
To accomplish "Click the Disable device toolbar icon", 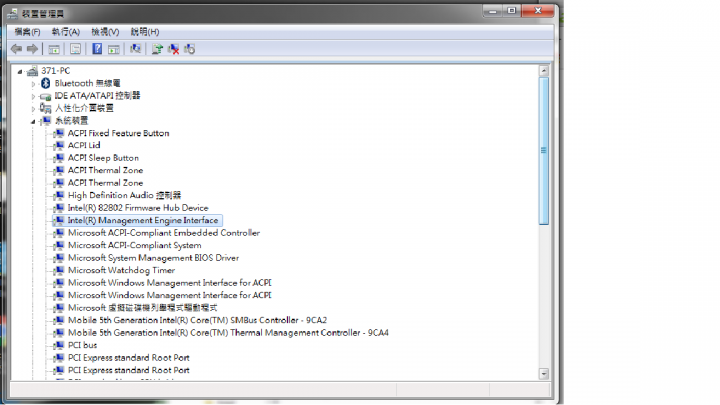I will [x=190, y=49].
